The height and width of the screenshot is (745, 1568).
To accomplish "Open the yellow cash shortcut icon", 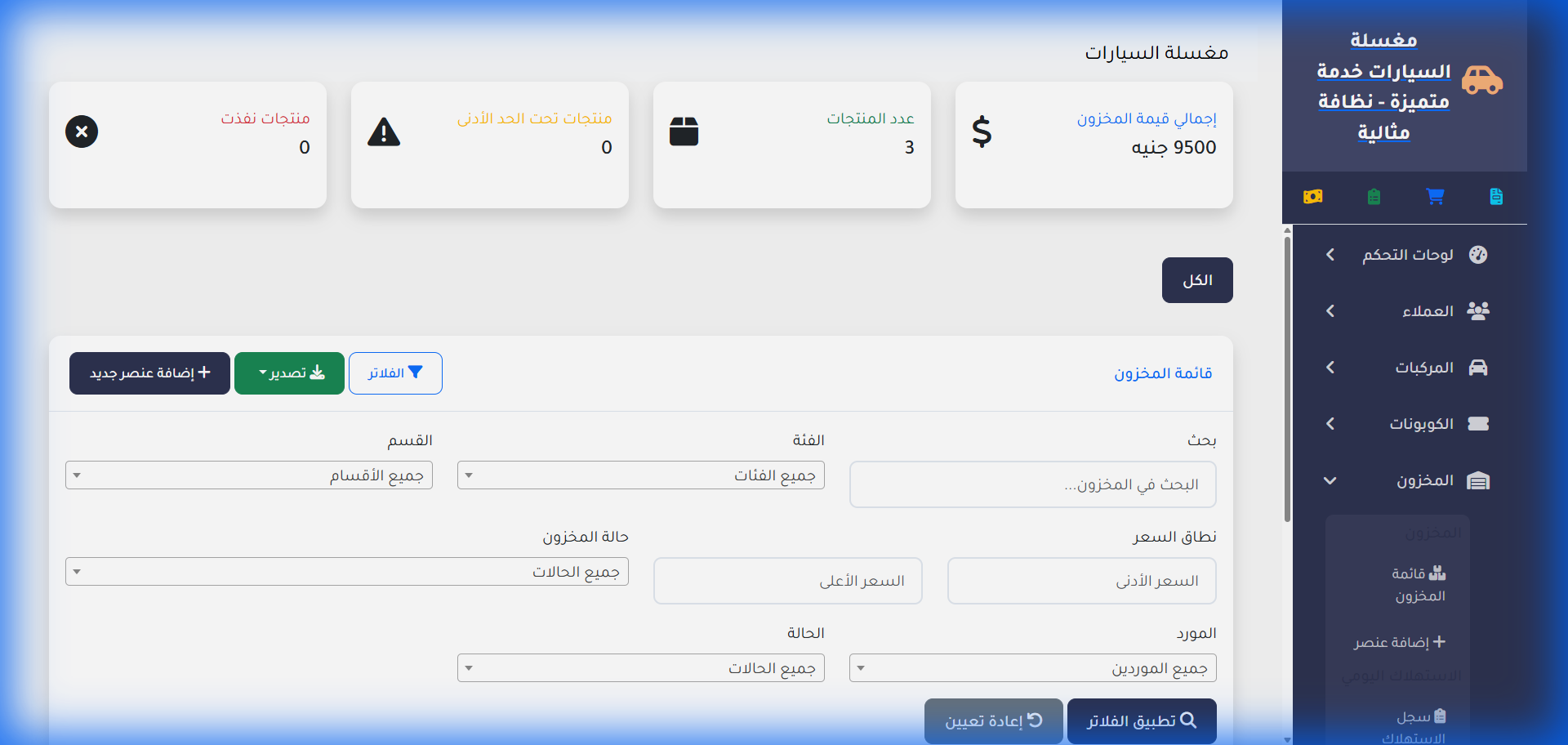I will pos(1312,196).
